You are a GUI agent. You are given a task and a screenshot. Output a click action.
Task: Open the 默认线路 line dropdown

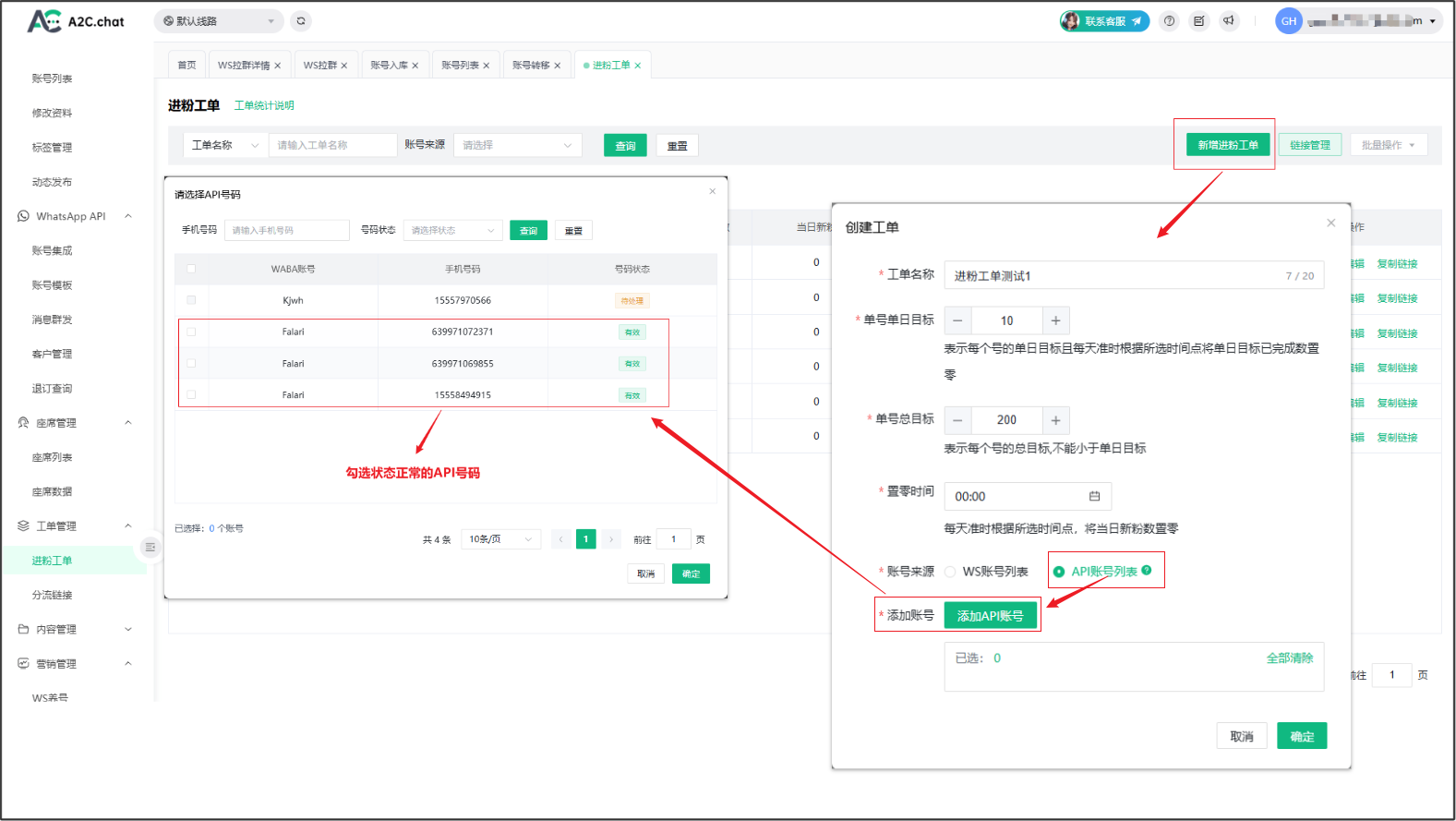click(x=219, y=21)
